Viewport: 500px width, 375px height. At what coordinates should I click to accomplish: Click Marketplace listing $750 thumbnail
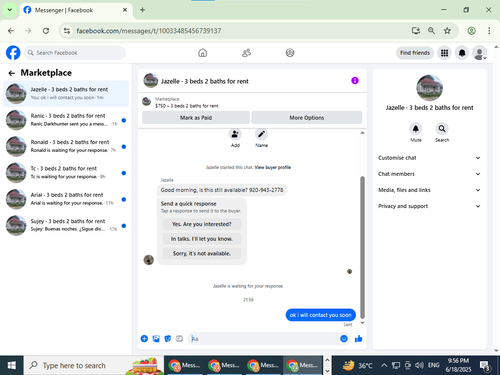[147, 101]
